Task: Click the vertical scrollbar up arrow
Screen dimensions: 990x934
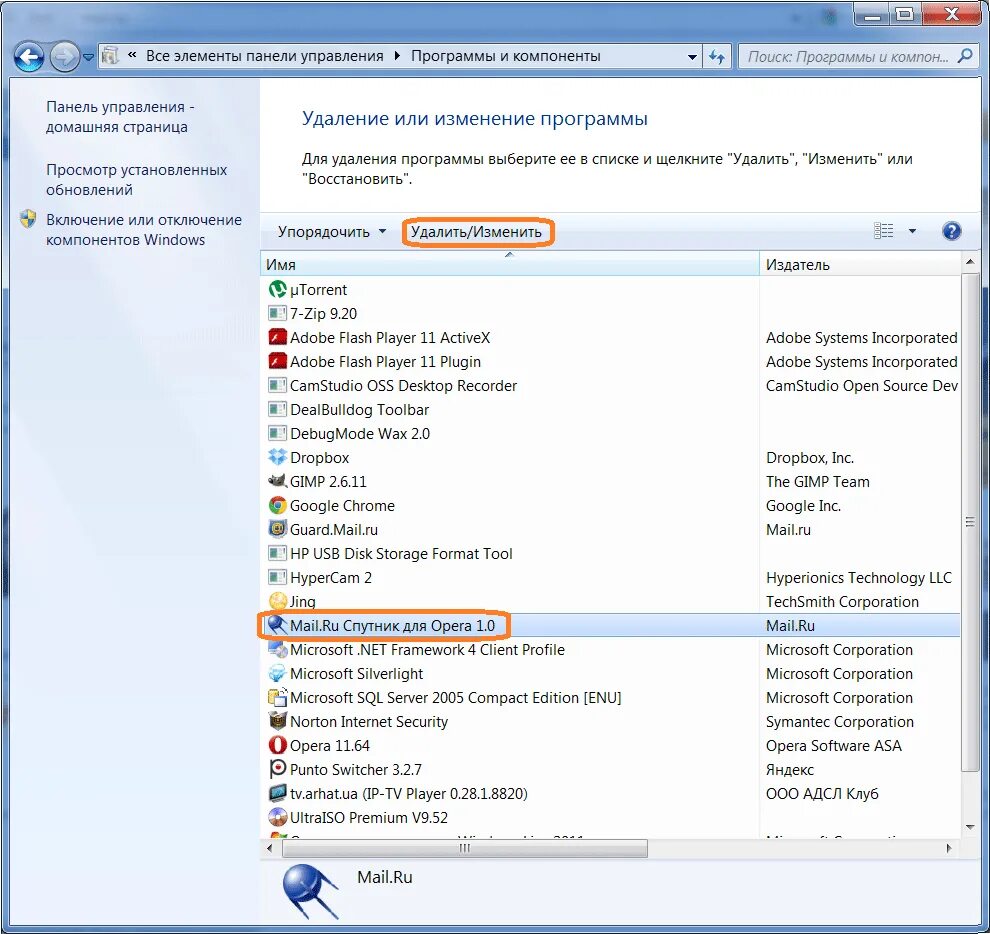Action: pos(970,261)
